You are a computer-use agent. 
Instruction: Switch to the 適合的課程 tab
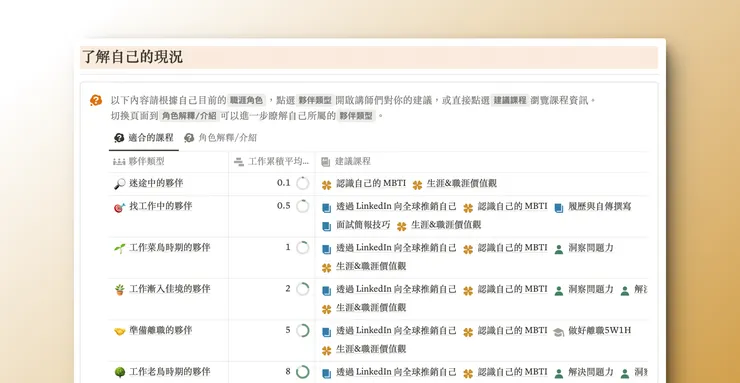[144, 138]
